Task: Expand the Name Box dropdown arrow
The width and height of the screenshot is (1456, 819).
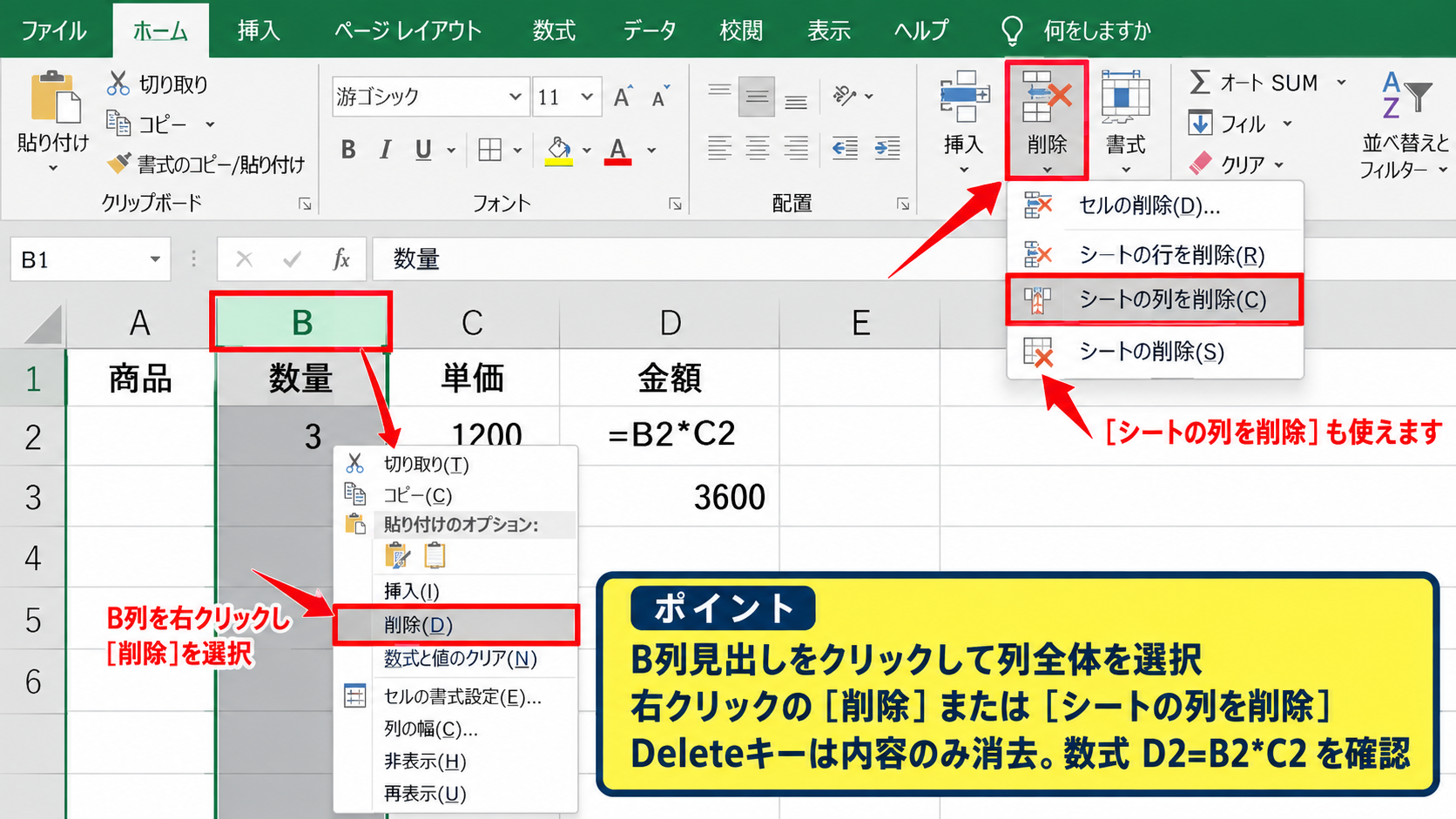Action: coord(155,259)
